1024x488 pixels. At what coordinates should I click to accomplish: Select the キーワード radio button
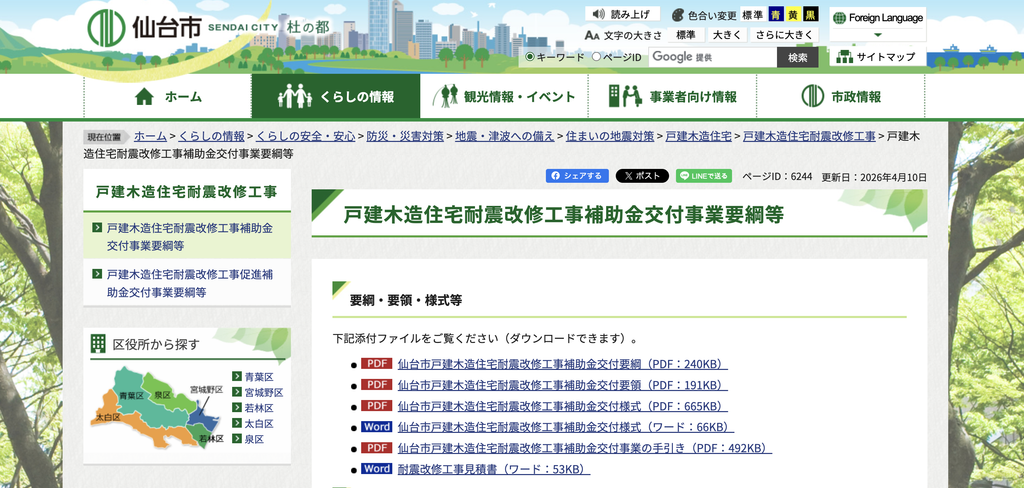(530, 57)
